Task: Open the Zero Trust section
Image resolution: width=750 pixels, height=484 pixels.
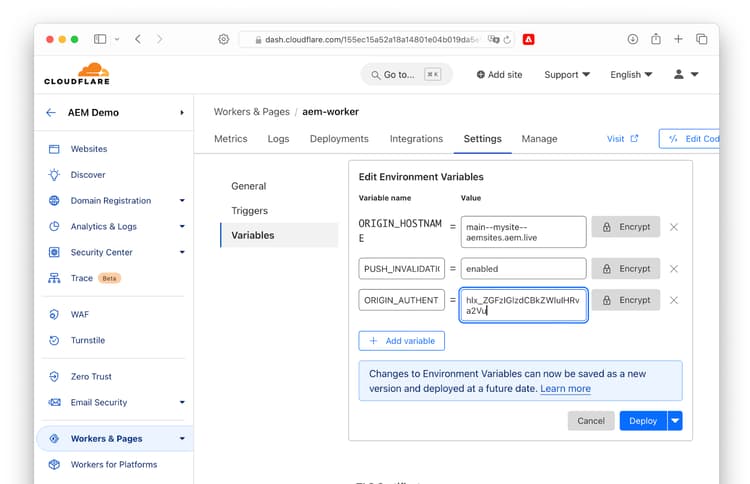Action: click(x=91, y=377)
